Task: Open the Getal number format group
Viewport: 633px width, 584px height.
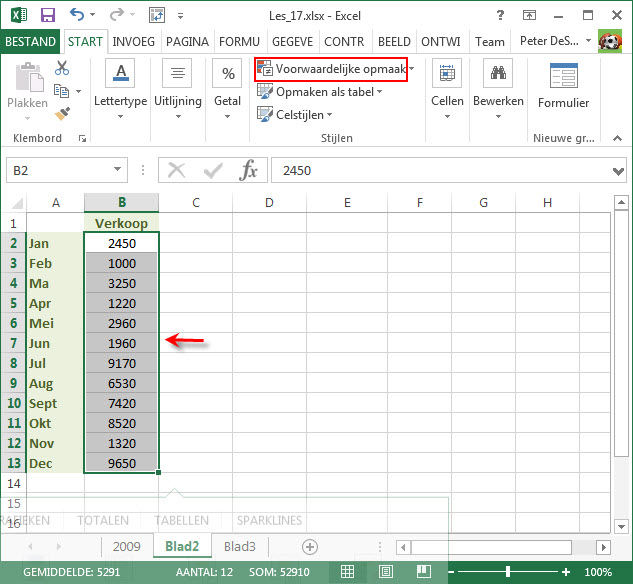Action: pyautogui.click(x=227, y=89)
